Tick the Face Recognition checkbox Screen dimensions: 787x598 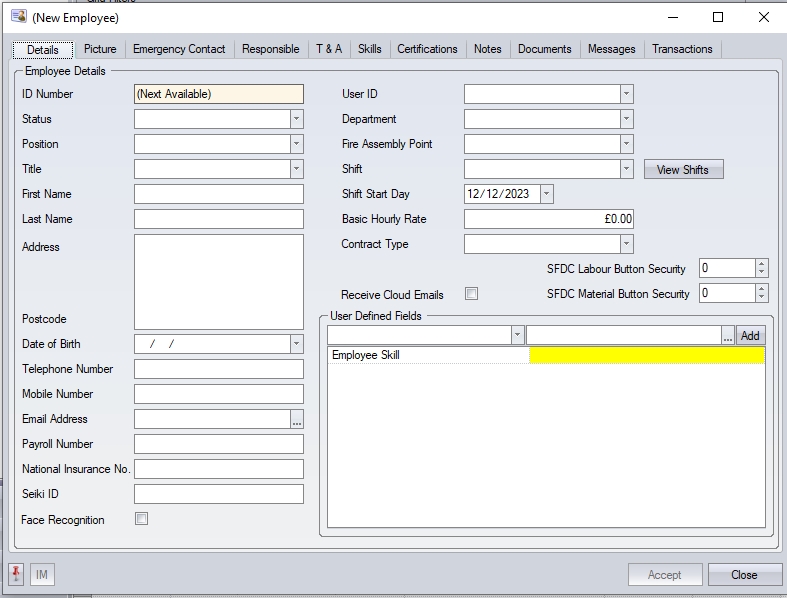(141, 519)
